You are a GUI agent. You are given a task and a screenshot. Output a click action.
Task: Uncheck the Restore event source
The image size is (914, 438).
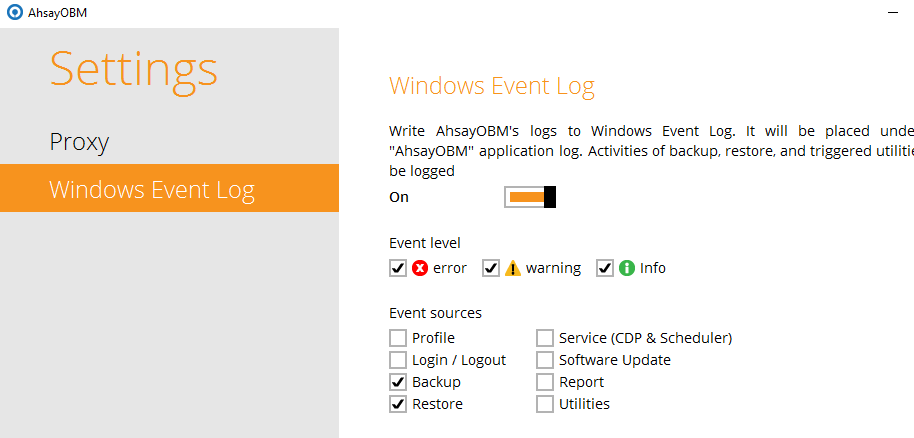398,404
